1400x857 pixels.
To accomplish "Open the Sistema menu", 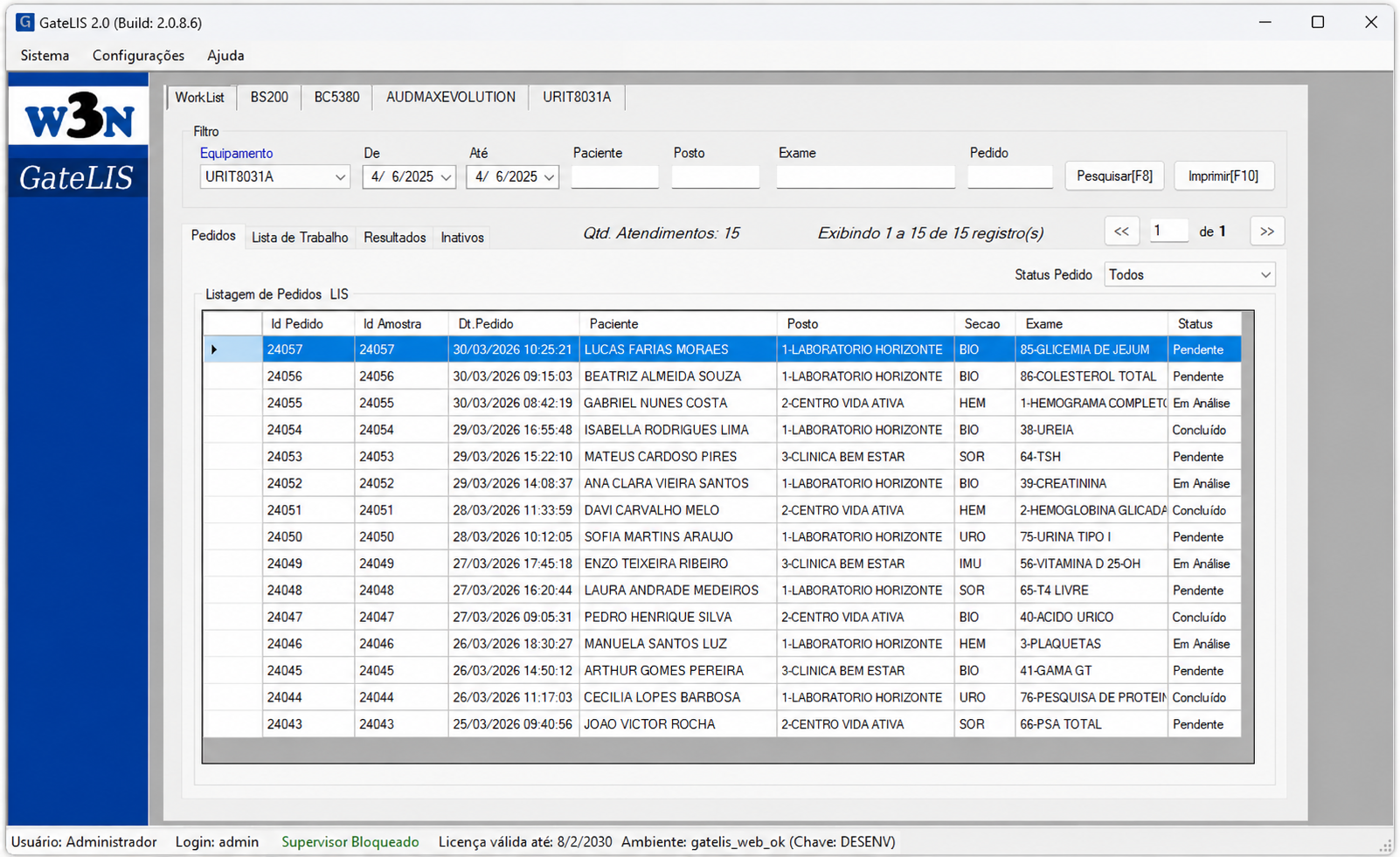I will click(45, 55).
